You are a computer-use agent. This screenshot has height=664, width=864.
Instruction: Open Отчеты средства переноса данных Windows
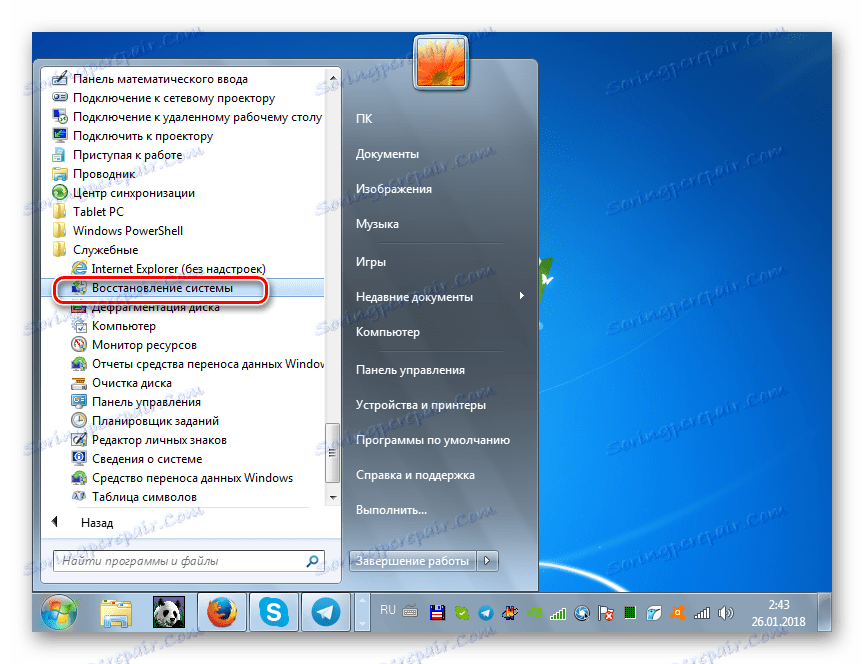tap(197, 364)
